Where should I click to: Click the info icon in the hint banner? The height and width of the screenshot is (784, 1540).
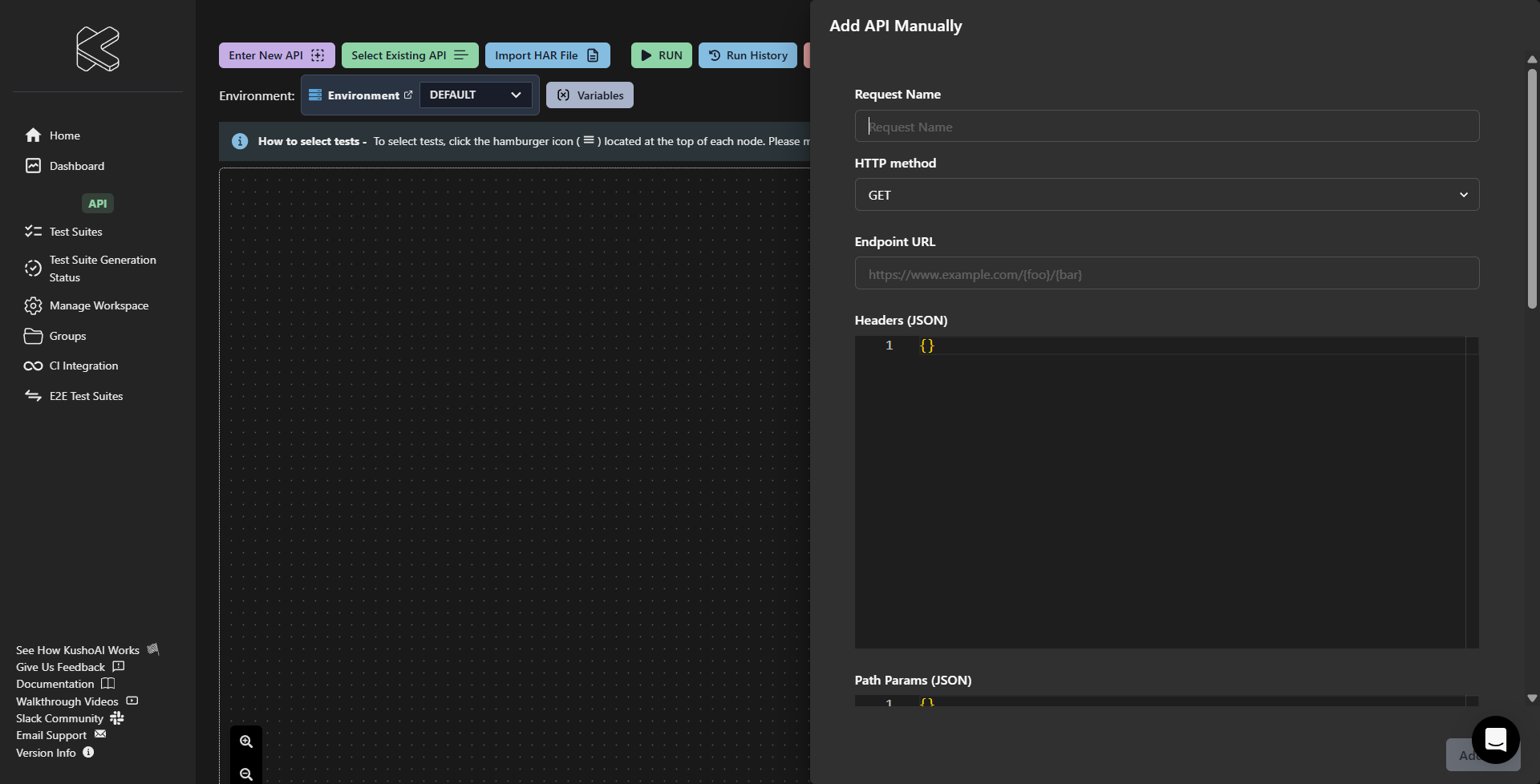(x=240, y=141)
